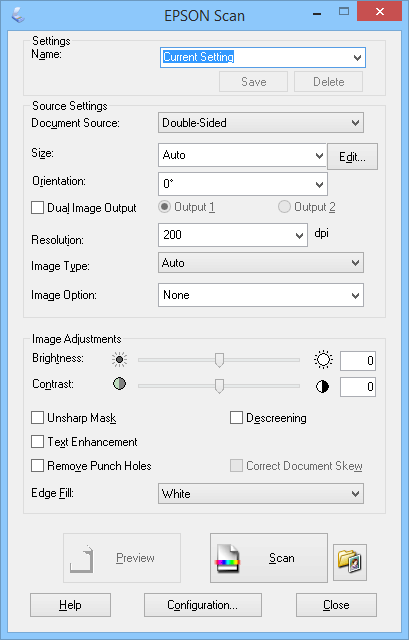This screenshot has height=640, width=409.
Task: Tick the Remove Punch Holes checkbox
Action: pyautogui.click(x=38, y=466)
